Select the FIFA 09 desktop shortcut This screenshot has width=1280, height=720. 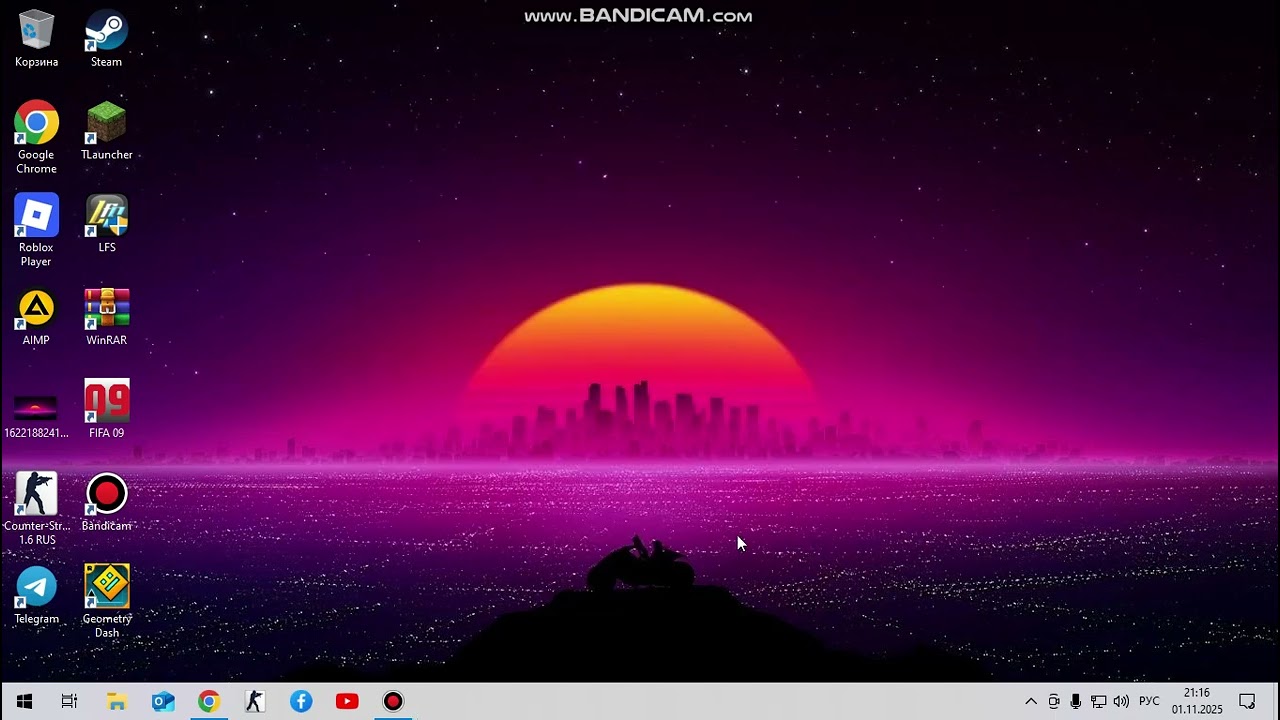tap(106, 409)
